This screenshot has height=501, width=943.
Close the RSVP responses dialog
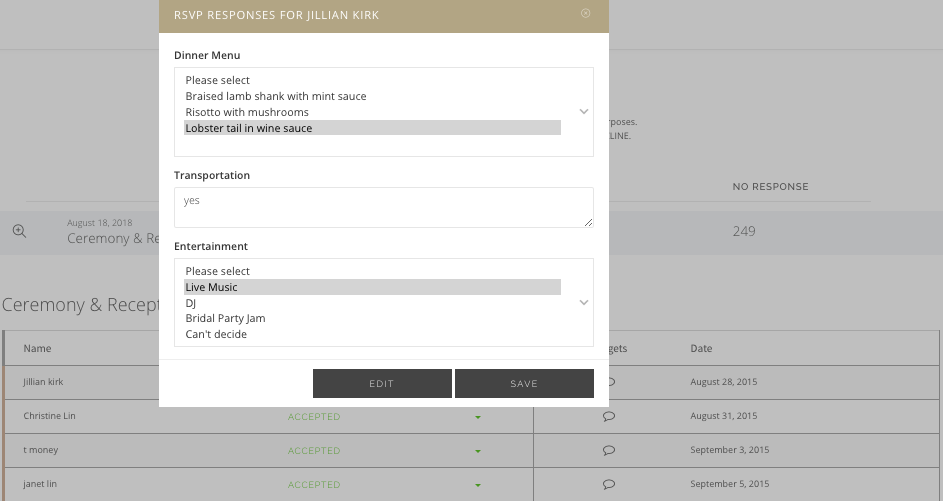point(586,14)
